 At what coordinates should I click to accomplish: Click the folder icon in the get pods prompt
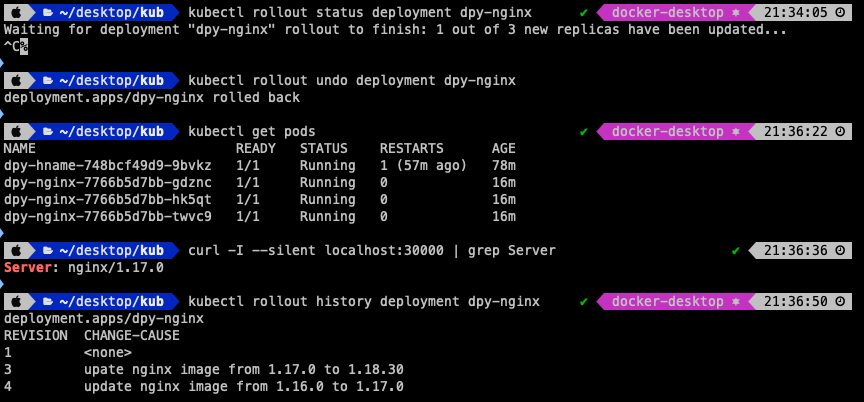tap(48, 131)
